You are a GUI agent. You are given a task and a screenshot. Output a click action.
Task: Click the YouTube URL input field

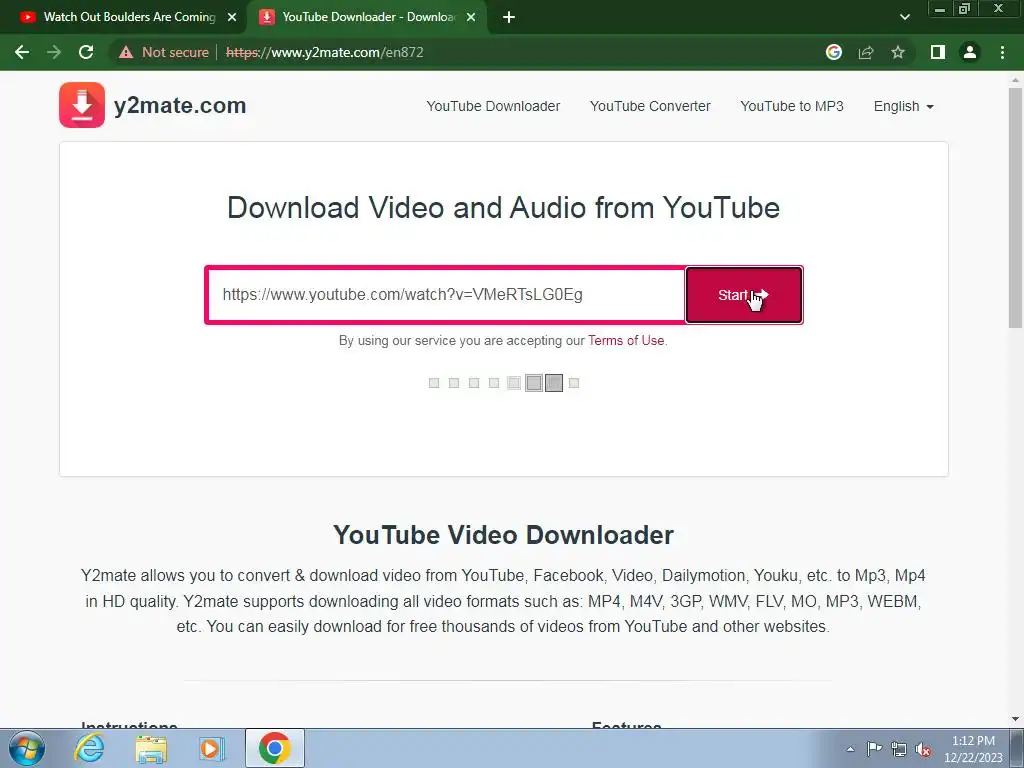[x=446, y=295]
